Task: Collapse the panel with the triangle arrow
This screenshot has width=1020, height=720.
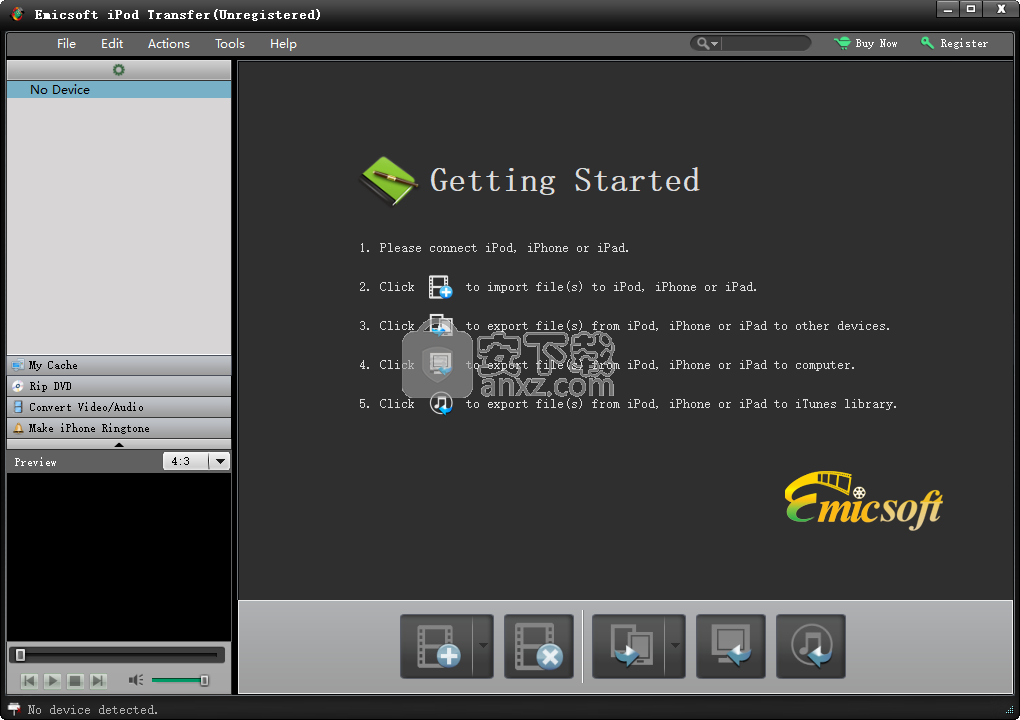Action: coord(118,444)
